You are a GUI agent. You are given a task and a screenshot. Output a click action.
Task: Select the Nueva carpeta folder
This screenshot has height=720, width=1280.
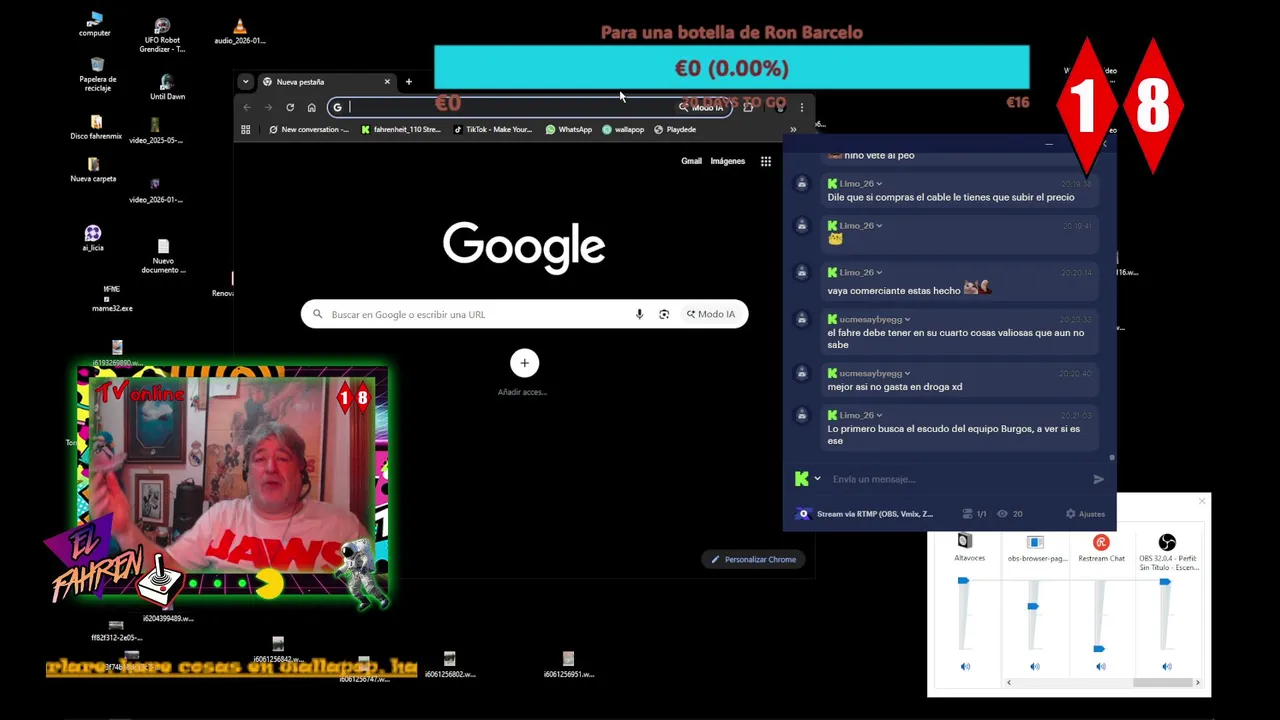click(93, 170)
